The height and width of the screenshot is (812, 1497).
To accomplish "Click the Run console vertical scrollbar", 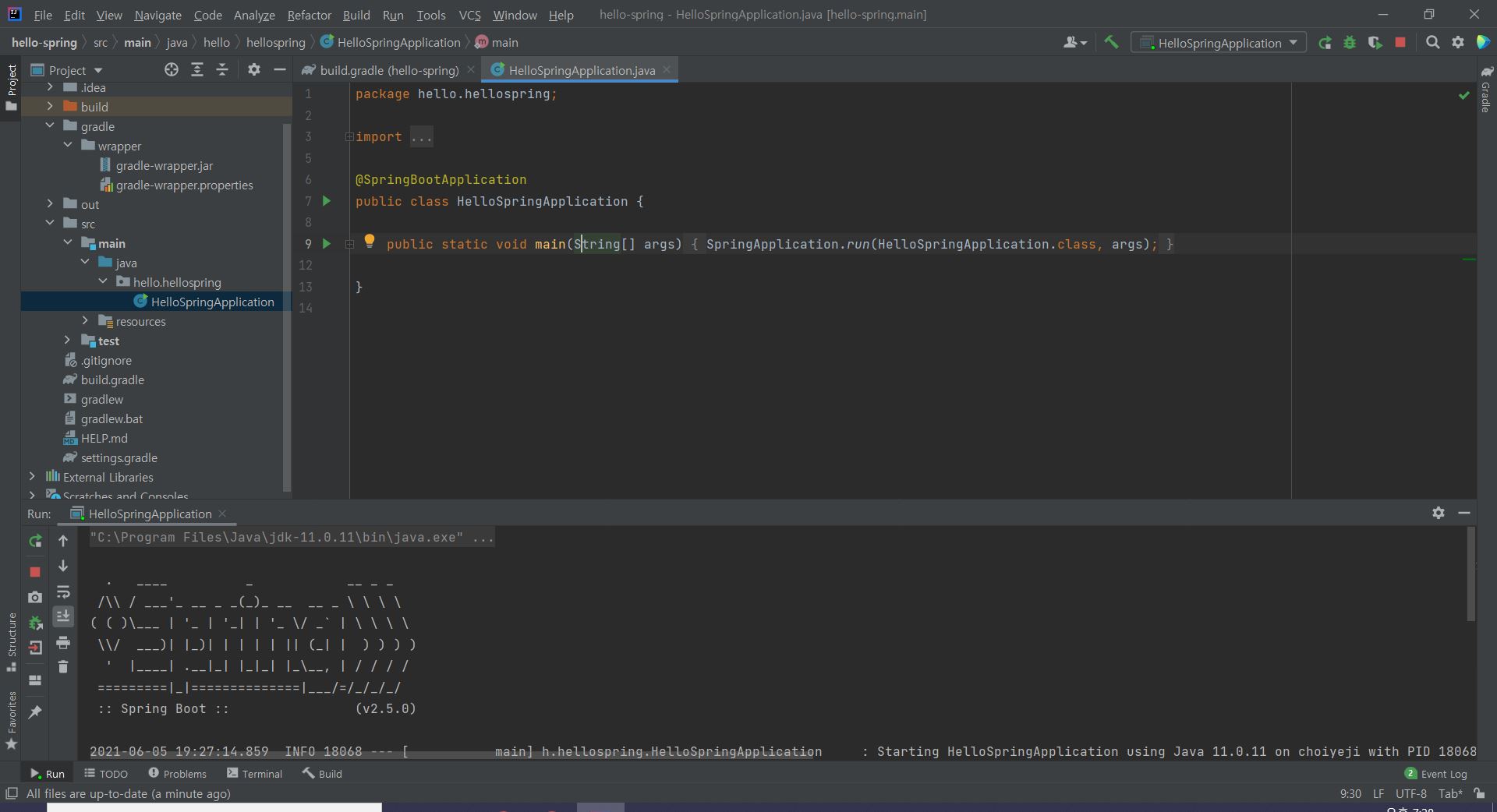I will point(1471,575).
